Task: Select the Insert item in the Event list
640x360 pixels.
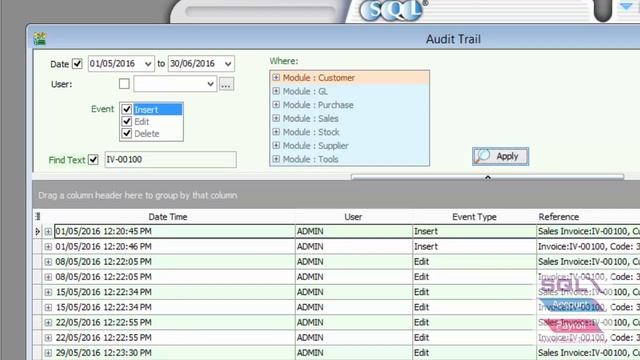Action: pyautogui.click(x=158, y=109)
